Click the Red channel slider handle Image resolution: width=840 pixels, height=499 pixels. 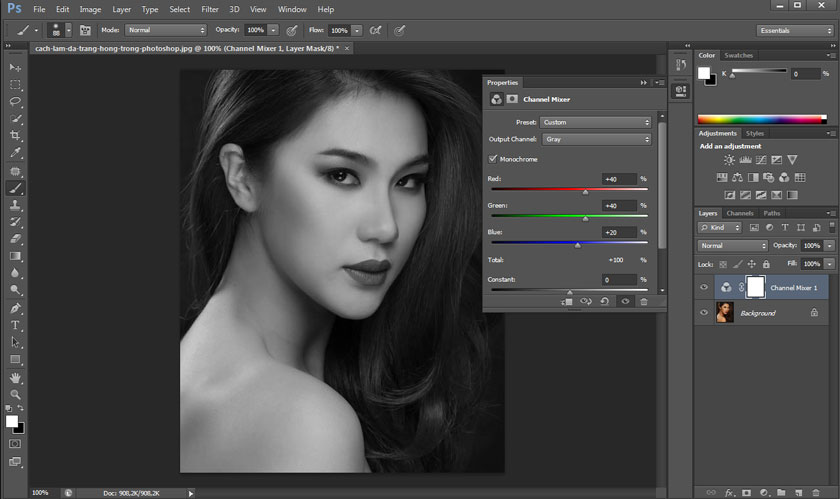(x=586, y=191)
